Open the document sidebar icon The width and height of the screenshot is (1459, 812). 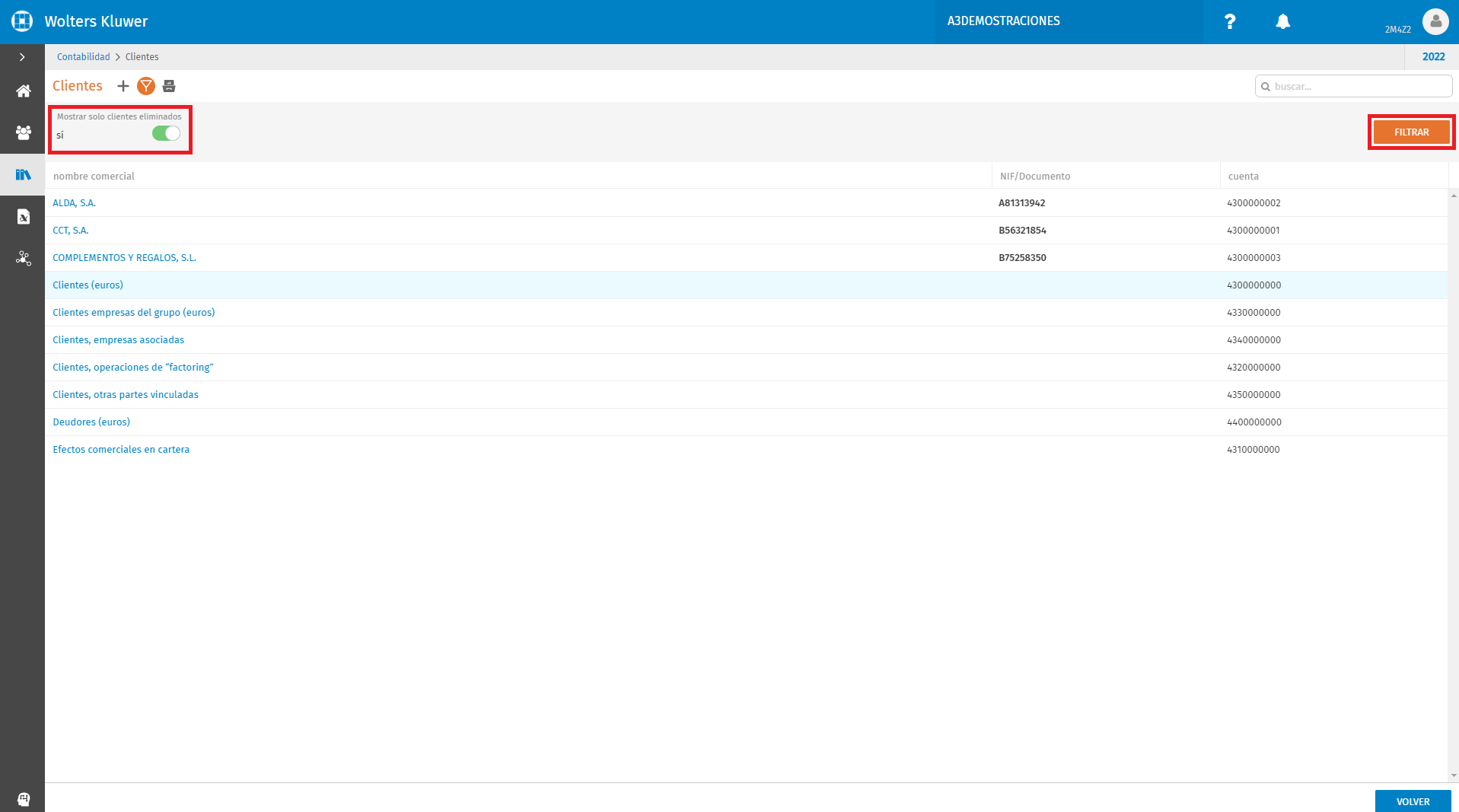(x=24, y=217)
